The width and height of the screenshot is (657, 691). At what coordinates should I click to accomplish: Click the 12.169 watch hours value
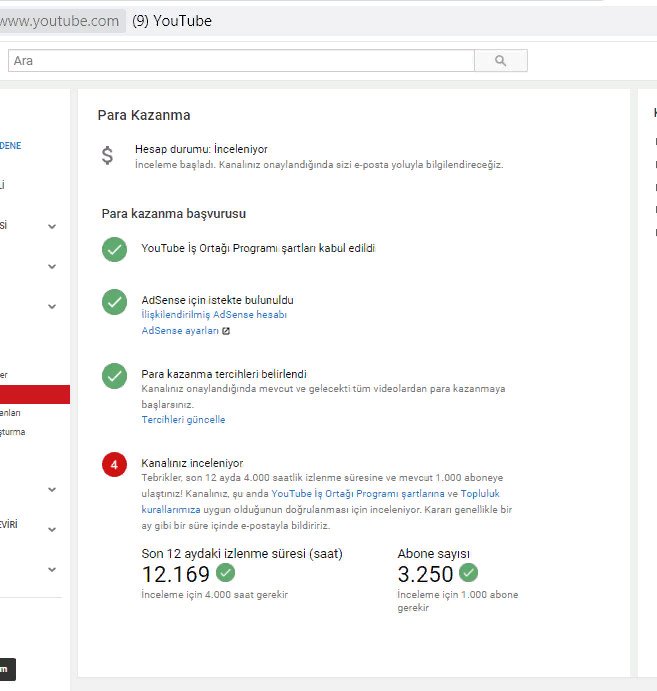click(176, 574)
